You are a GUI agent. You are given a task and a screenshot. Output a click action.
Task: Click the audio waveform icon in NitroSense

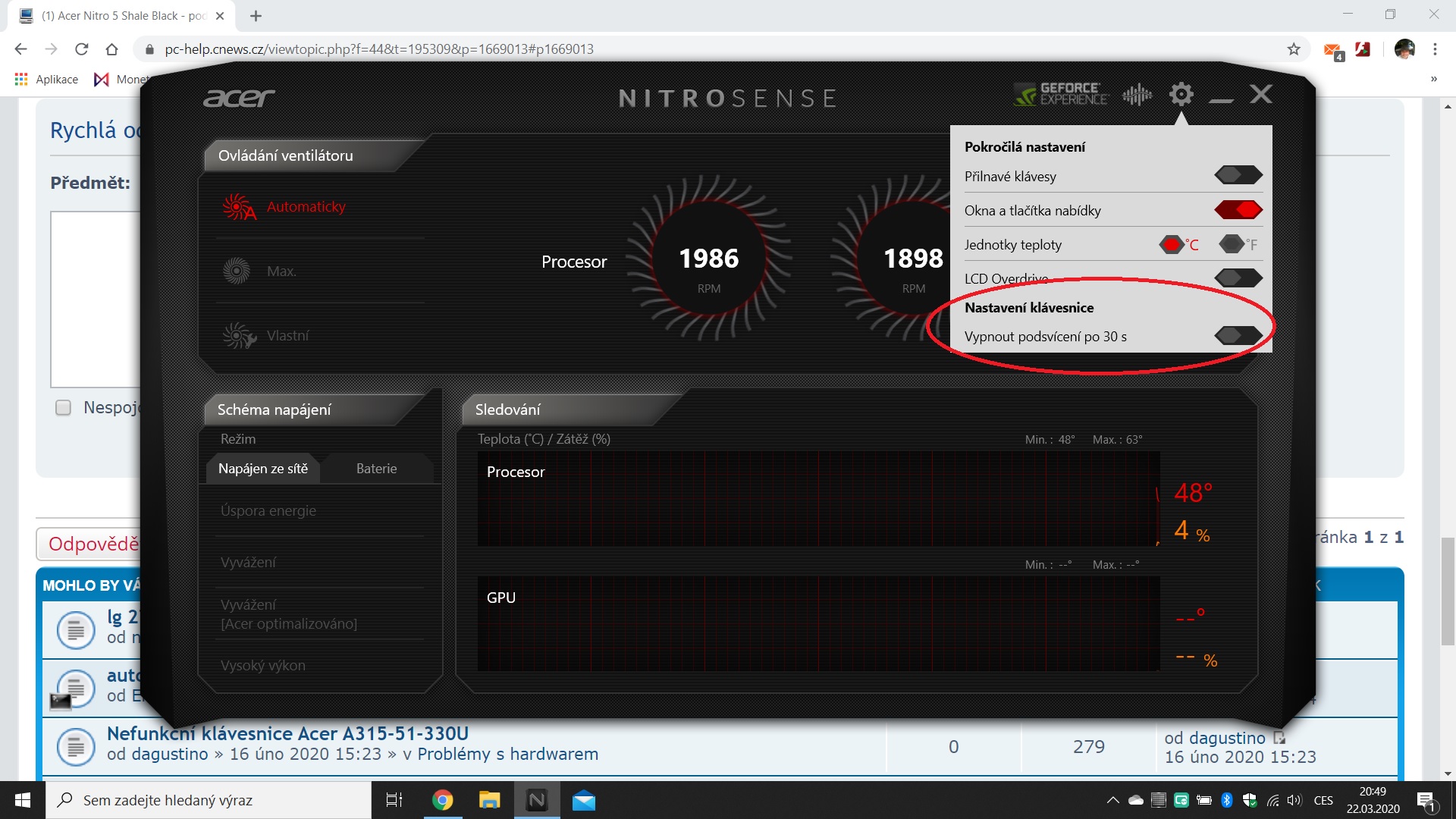point(1137,95)
